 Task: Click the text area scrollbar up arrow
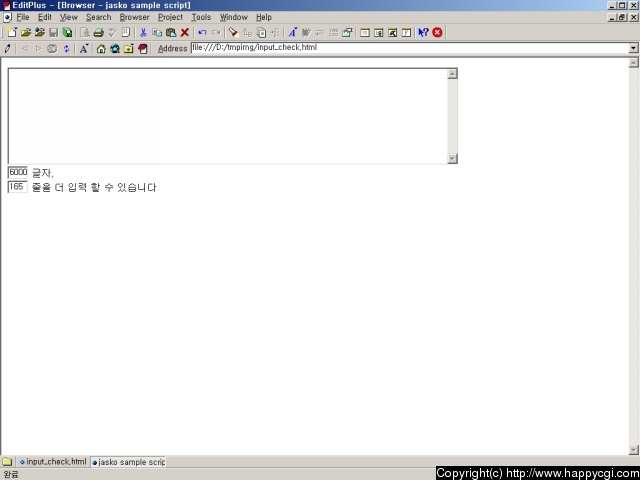[452, 74]
